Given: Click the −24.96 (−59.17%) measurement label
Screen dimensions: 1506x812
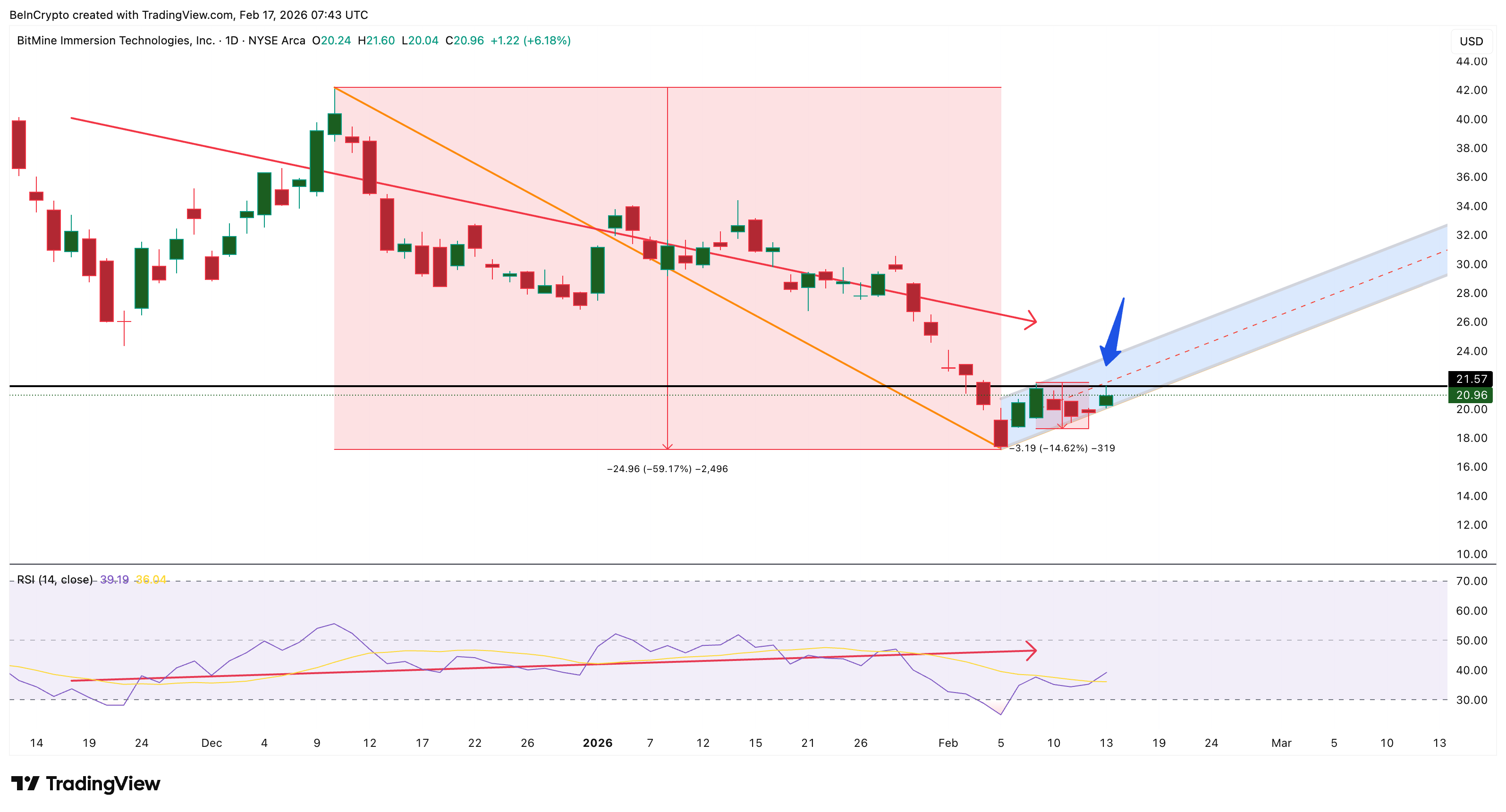Looking at the screenshot, I should [x=667, y=468].
